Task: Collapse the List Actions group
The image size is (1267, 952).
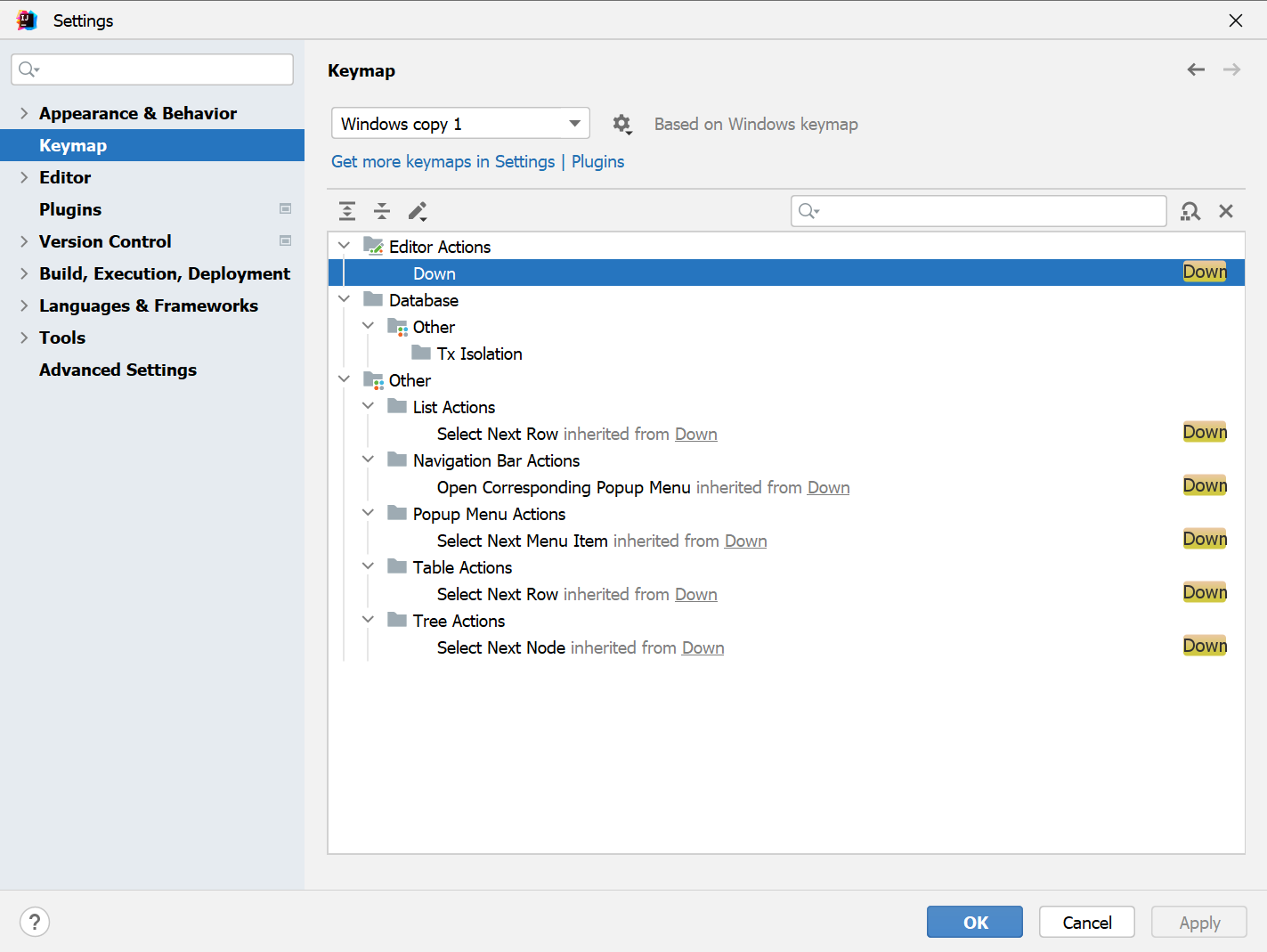Action: pyautogui.click(x=368, y=406)
